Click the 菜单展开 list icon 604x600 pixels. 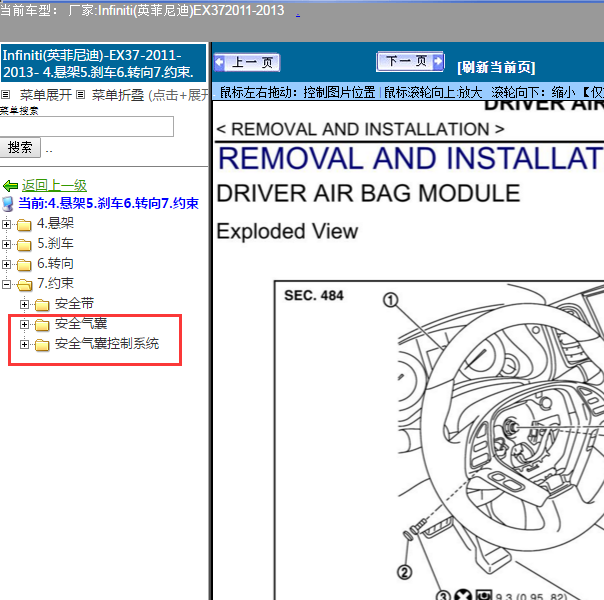(5, 94)
